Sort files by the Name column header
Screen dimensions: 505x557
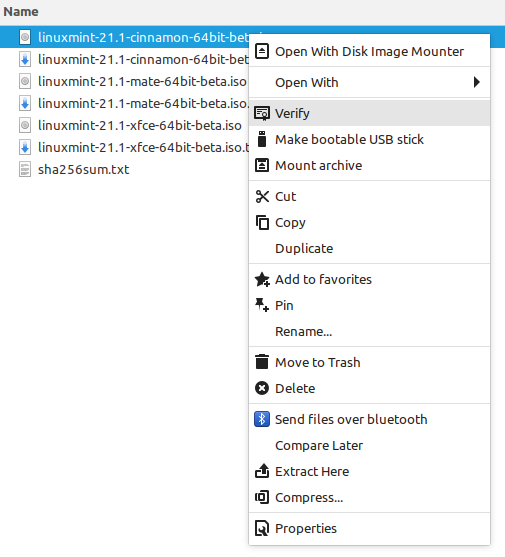pos(21,12)
